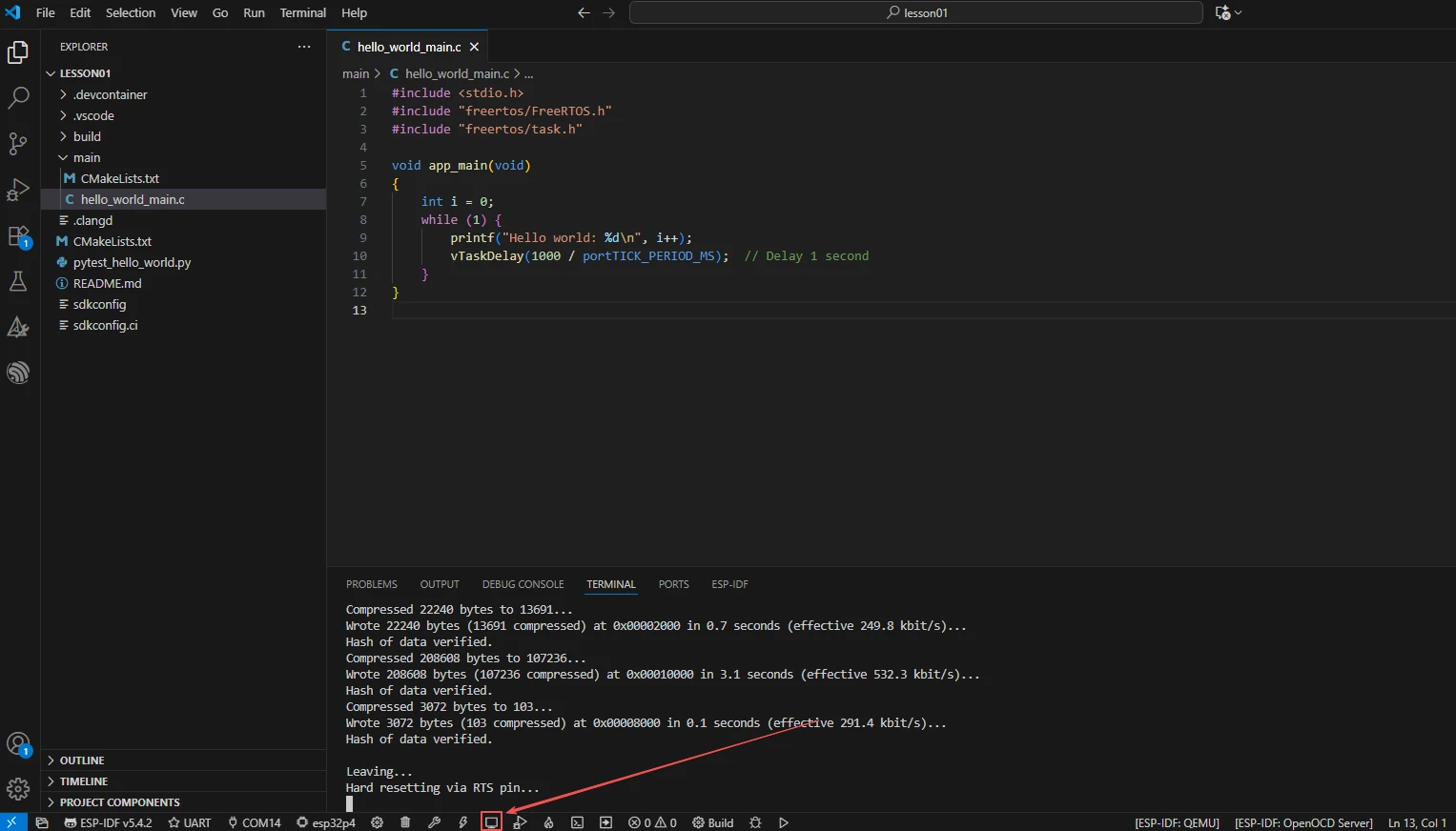Expand the PROJECT COMPONENTS section

coord(119,802)
